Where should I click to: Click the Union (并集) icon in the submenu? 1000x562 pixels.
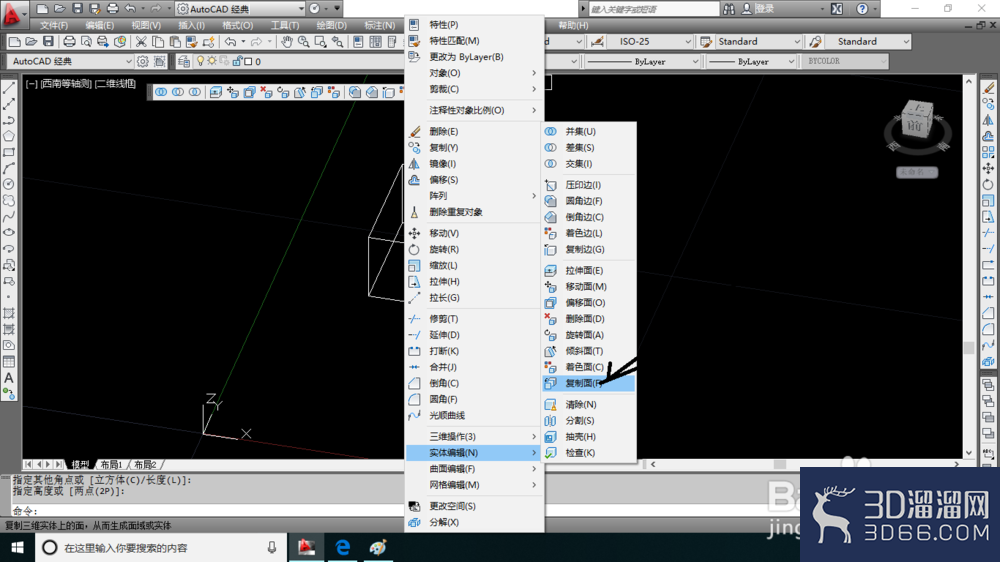point(550,131)
